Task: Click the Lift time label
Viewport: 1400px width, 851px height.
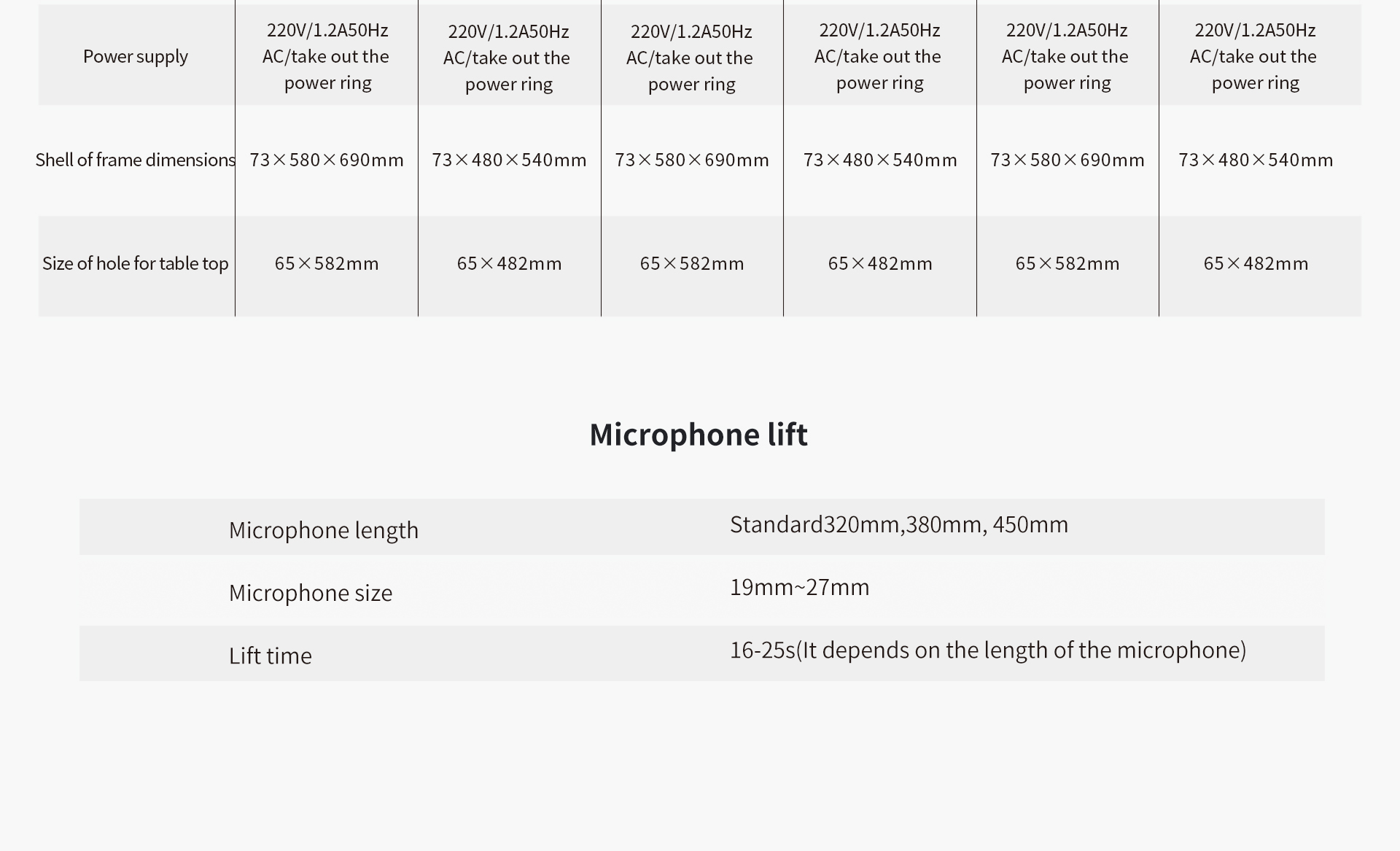Action: [x=271, y=656]
